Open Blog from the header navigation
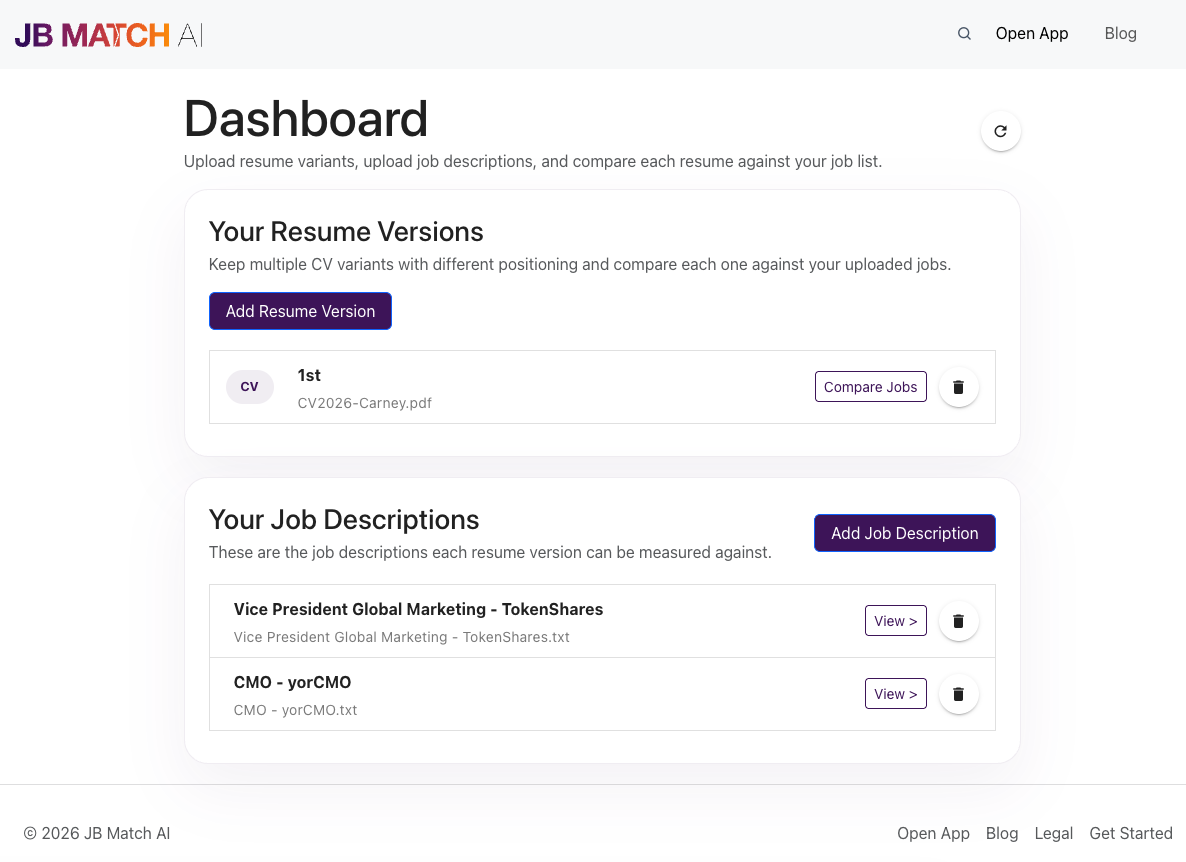The height and width of the screenshot is (862, 1186). [x=1120, y=33]
